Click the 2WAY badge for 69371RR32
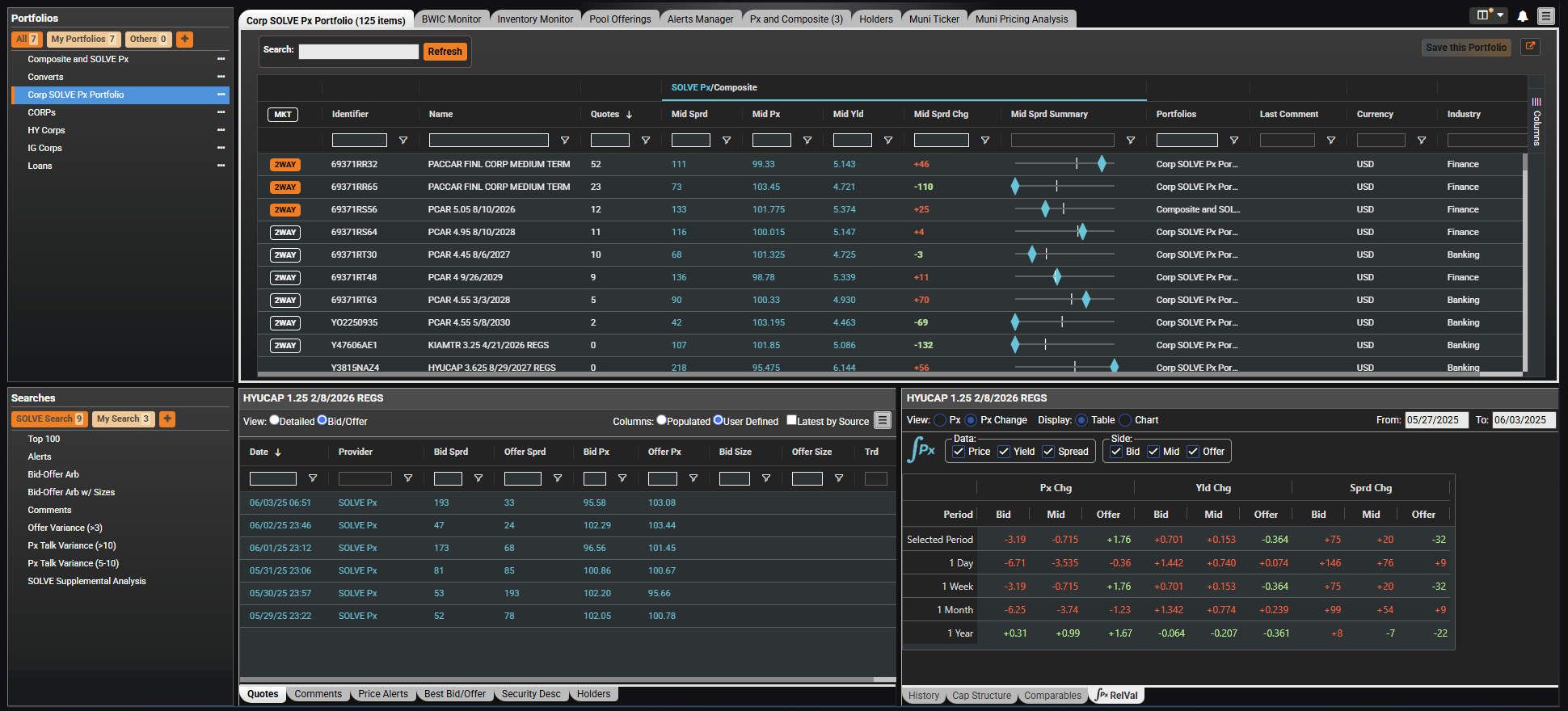Viewport: 1568px width, 711px height. (285, 165)
